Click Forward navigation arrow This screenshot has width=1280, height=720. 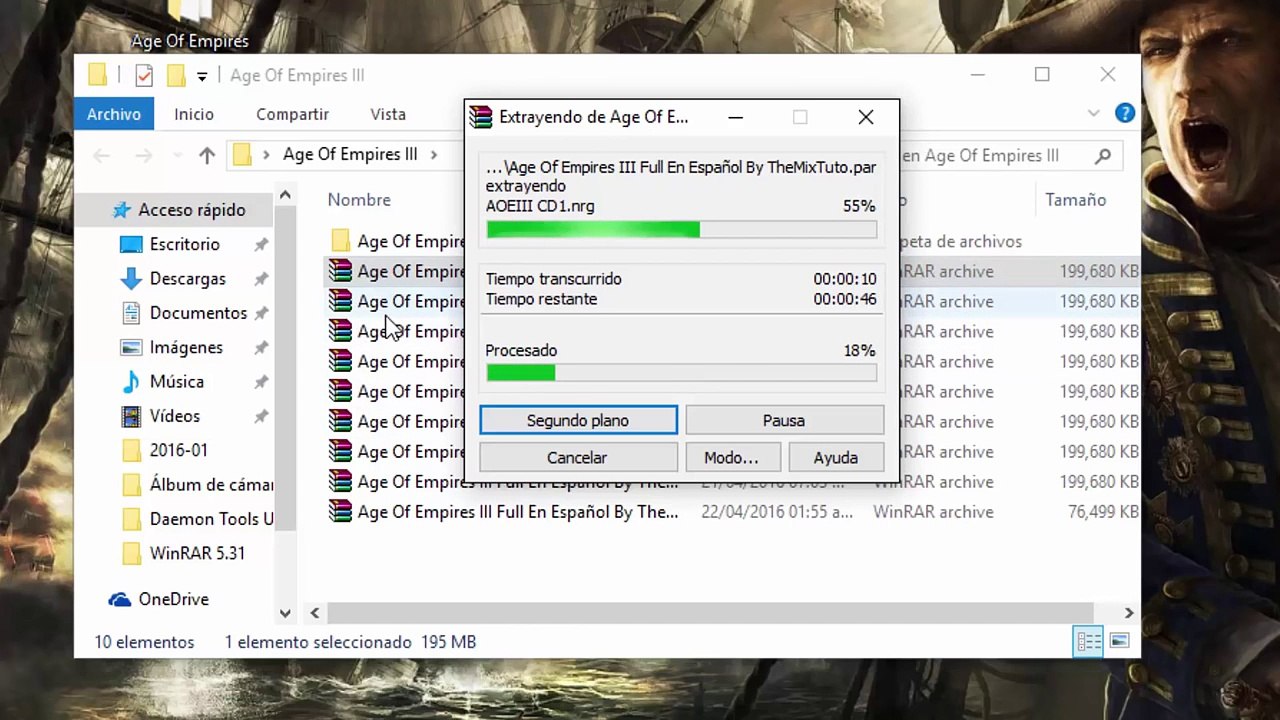click(144, 155)
